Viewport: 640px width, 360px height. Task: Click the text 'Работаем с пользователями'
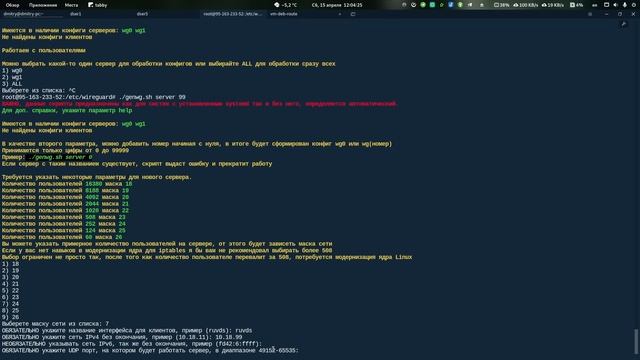click(44, 51)
